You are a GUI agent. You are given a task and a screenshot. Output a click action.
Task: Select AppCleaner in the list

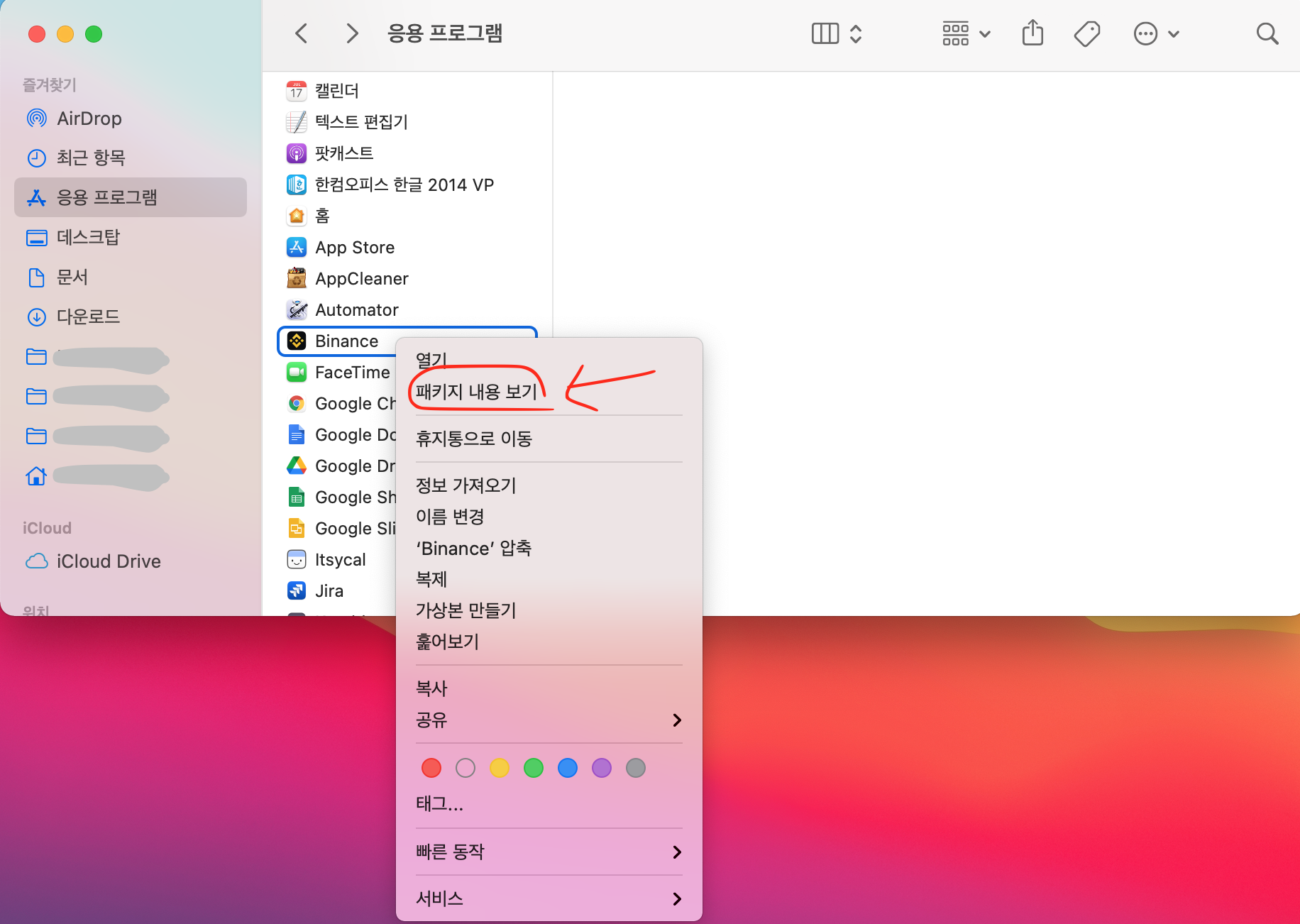click(x=407, y=279)
